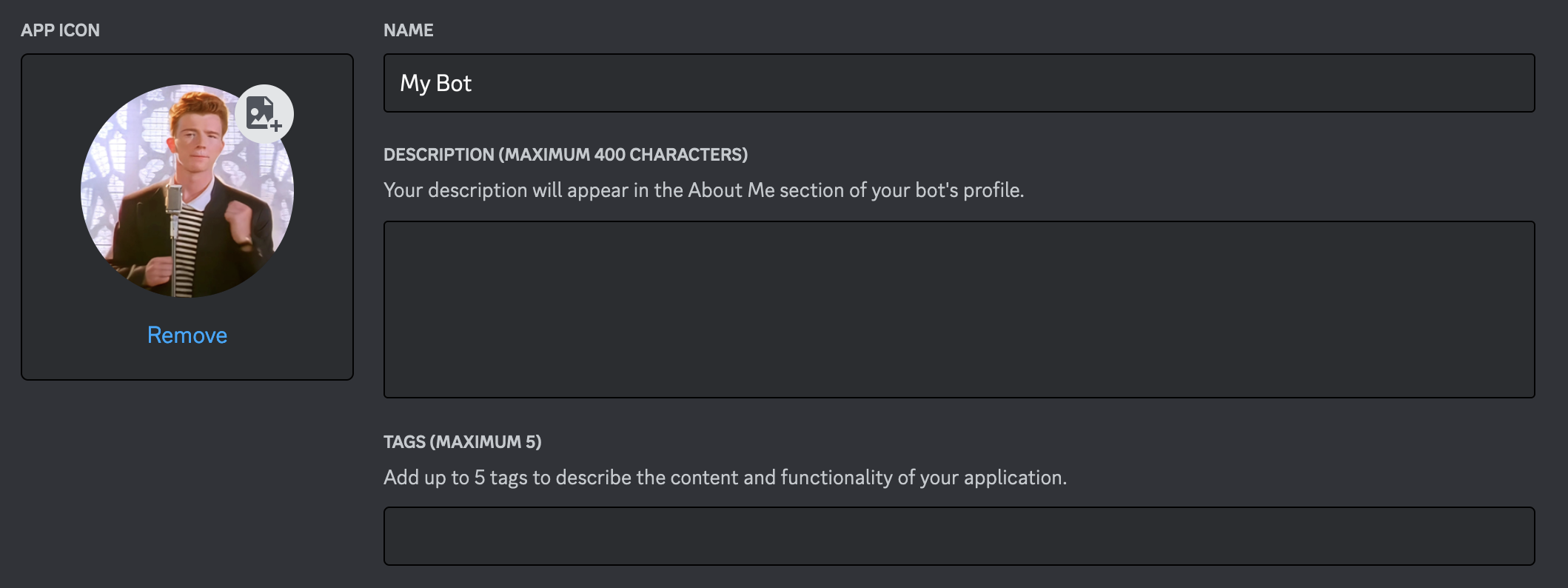Select the text 'My Bot' in Name

click(435, 83)
